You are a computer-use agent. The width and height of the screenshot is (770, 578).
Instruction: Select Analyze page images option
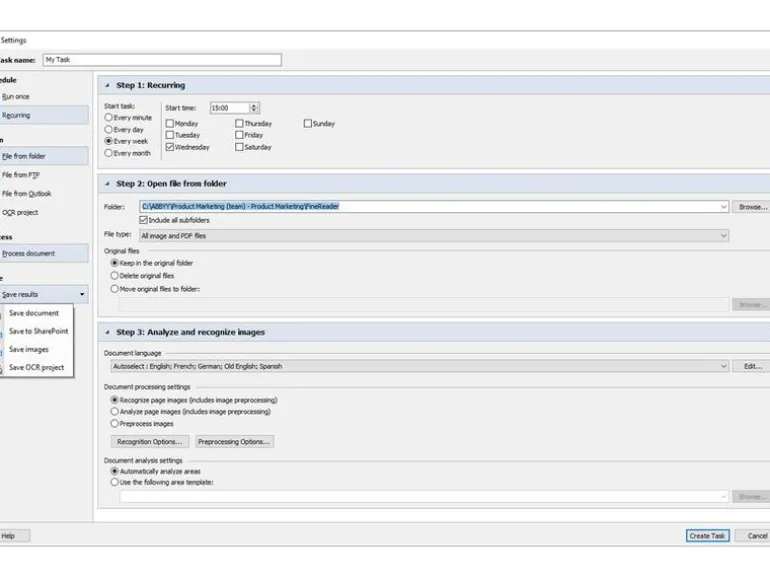tap(114, 412)
